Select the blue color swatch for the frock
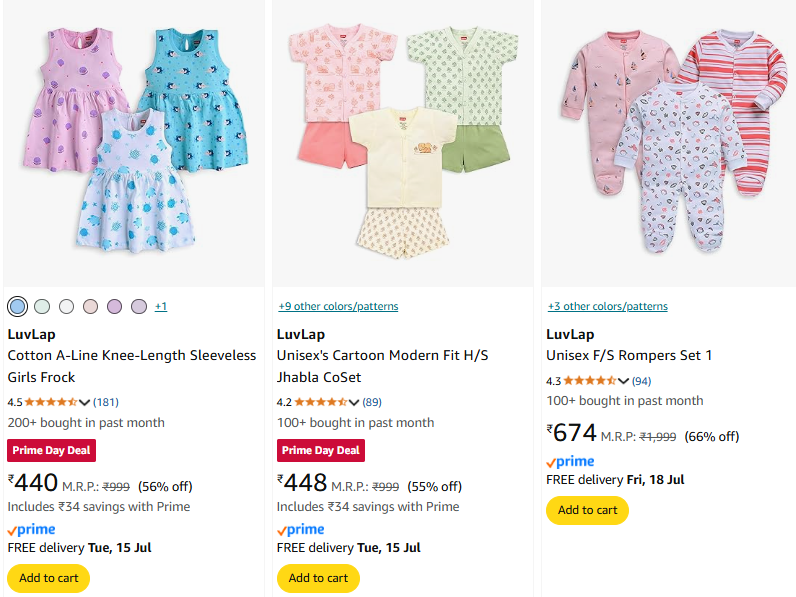The height and width of the screenshot is (597, 796). pyautogui.click(x=18, y=306)
